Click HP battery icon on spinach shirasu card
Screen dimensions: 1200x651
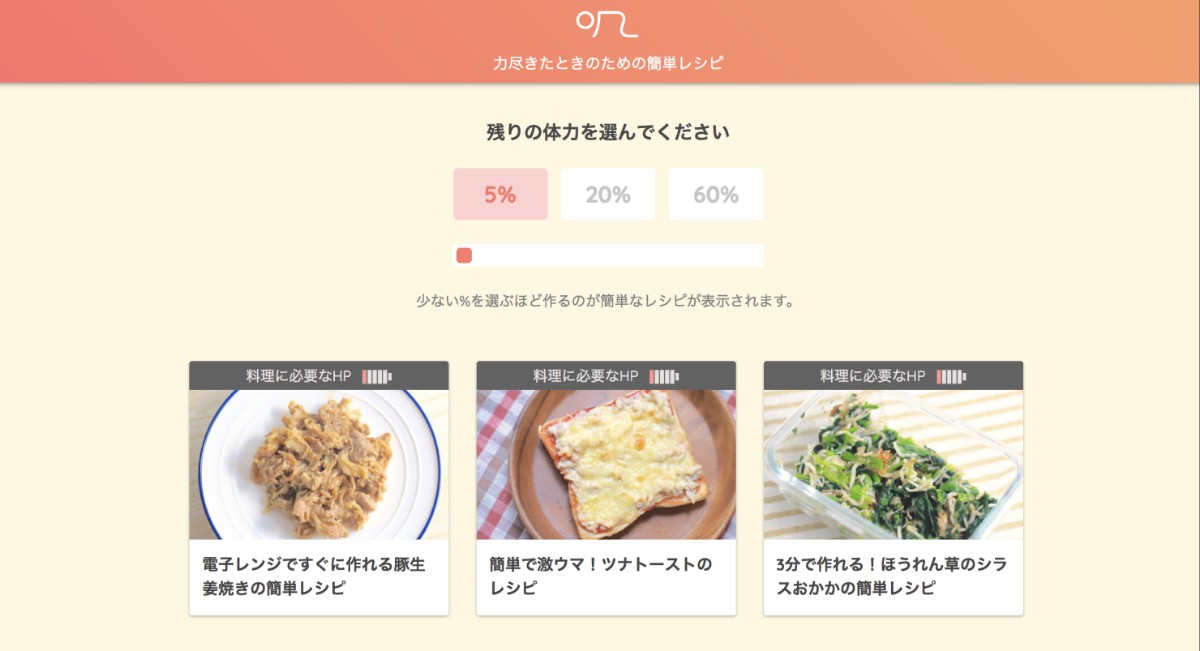pyautogui.click(x=951, y=377)
